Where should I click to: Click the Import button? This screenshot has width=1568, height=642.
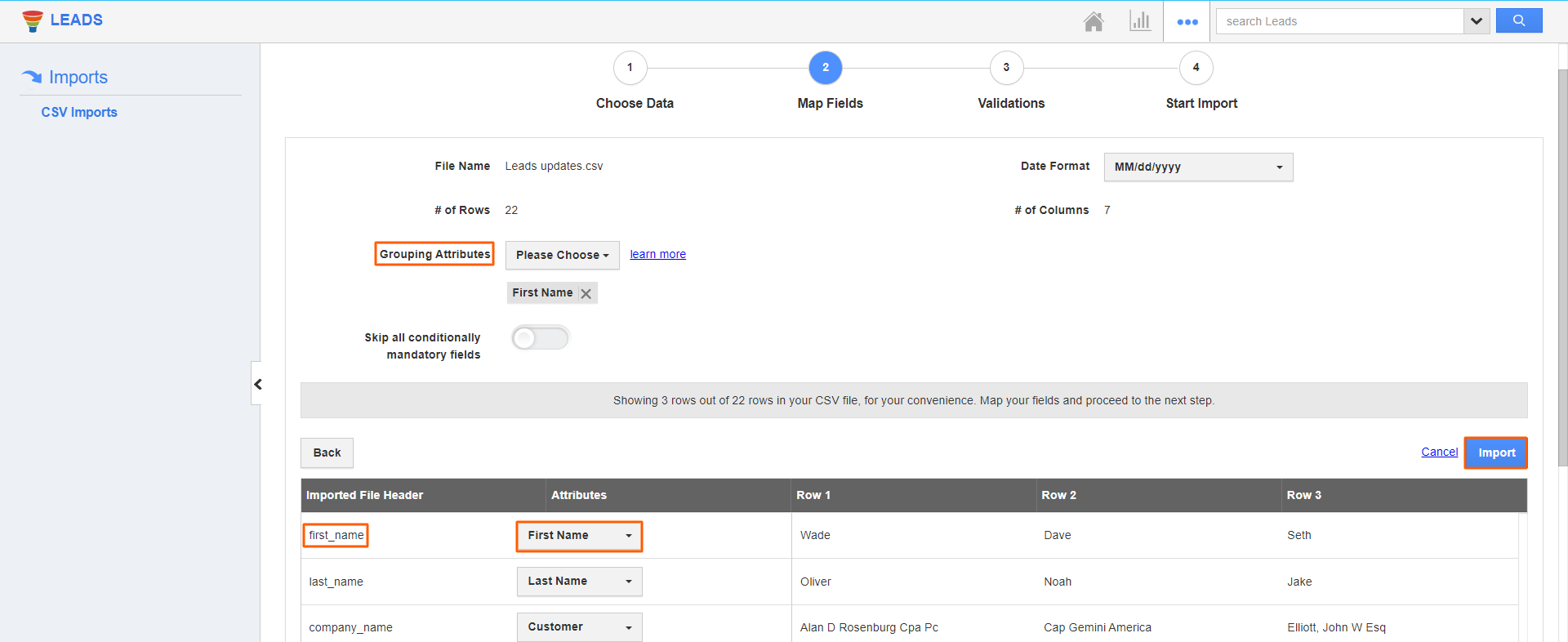[x=1495, y=453]
